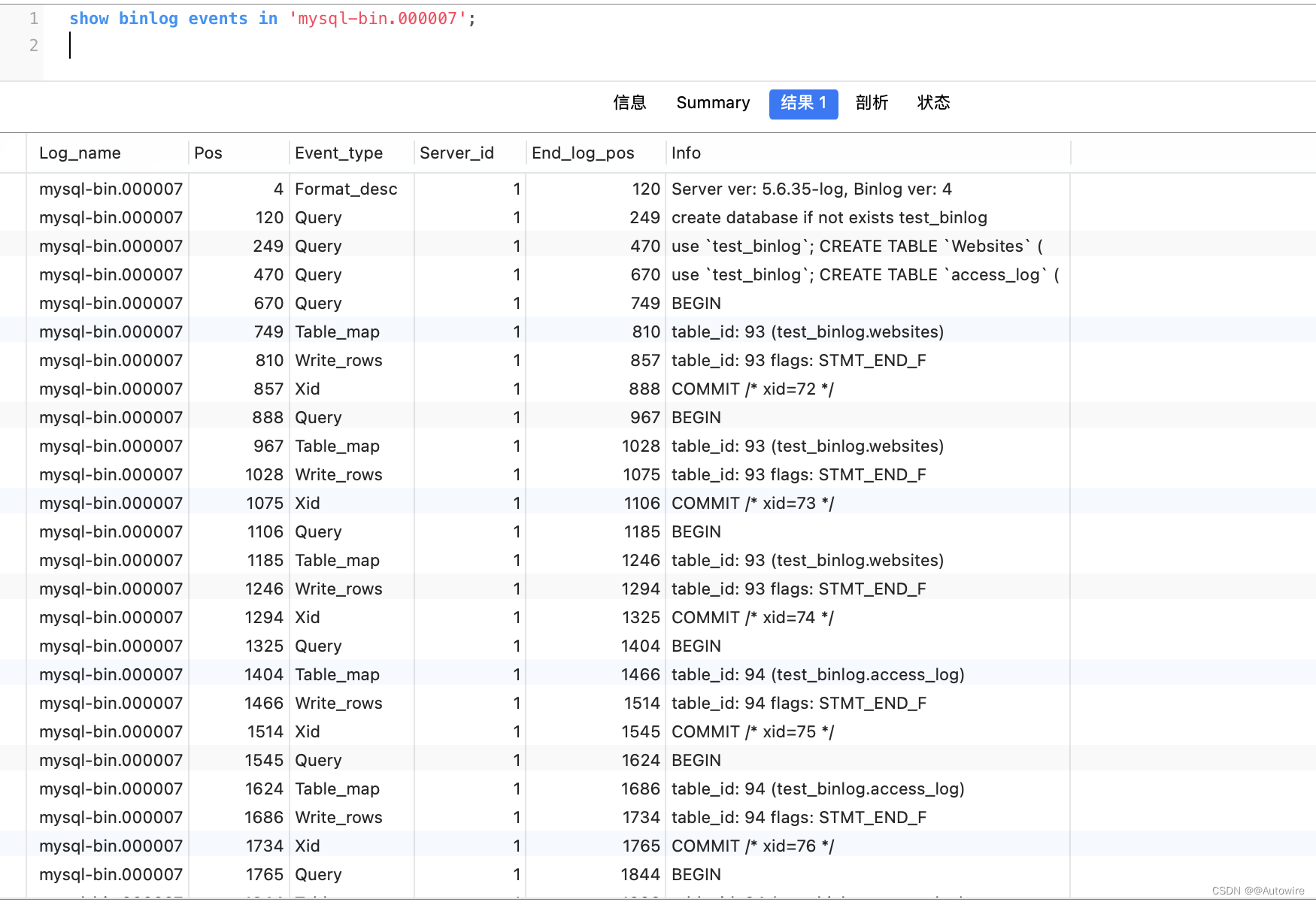Place cursor on SQL editor line 2

[x=677, y=46]
